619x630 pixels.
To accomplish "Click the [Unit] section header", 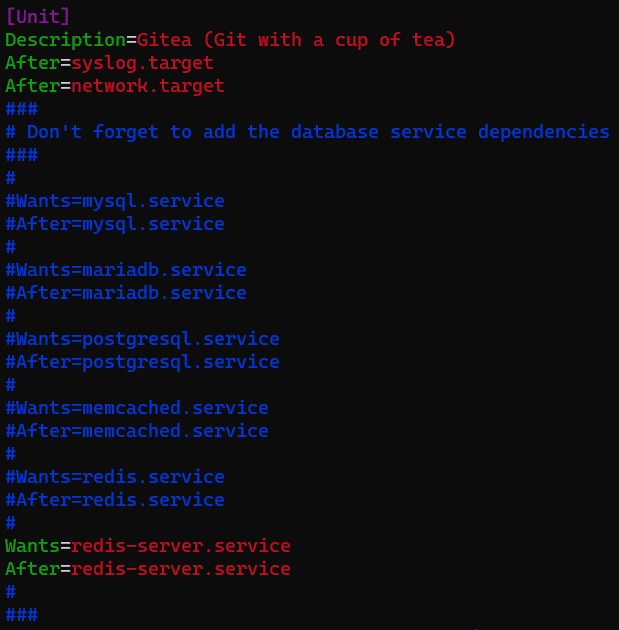I will (38, 17).
